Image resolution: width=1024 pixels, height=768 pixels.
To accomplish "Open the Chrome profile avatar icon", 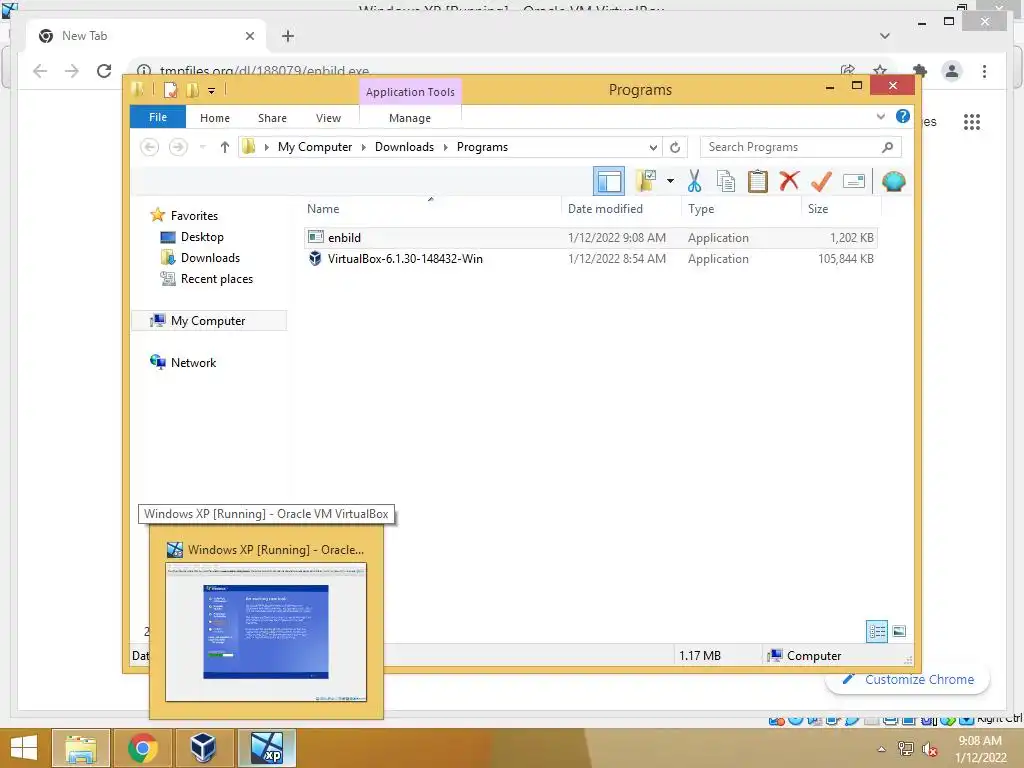I will [952, 71].
